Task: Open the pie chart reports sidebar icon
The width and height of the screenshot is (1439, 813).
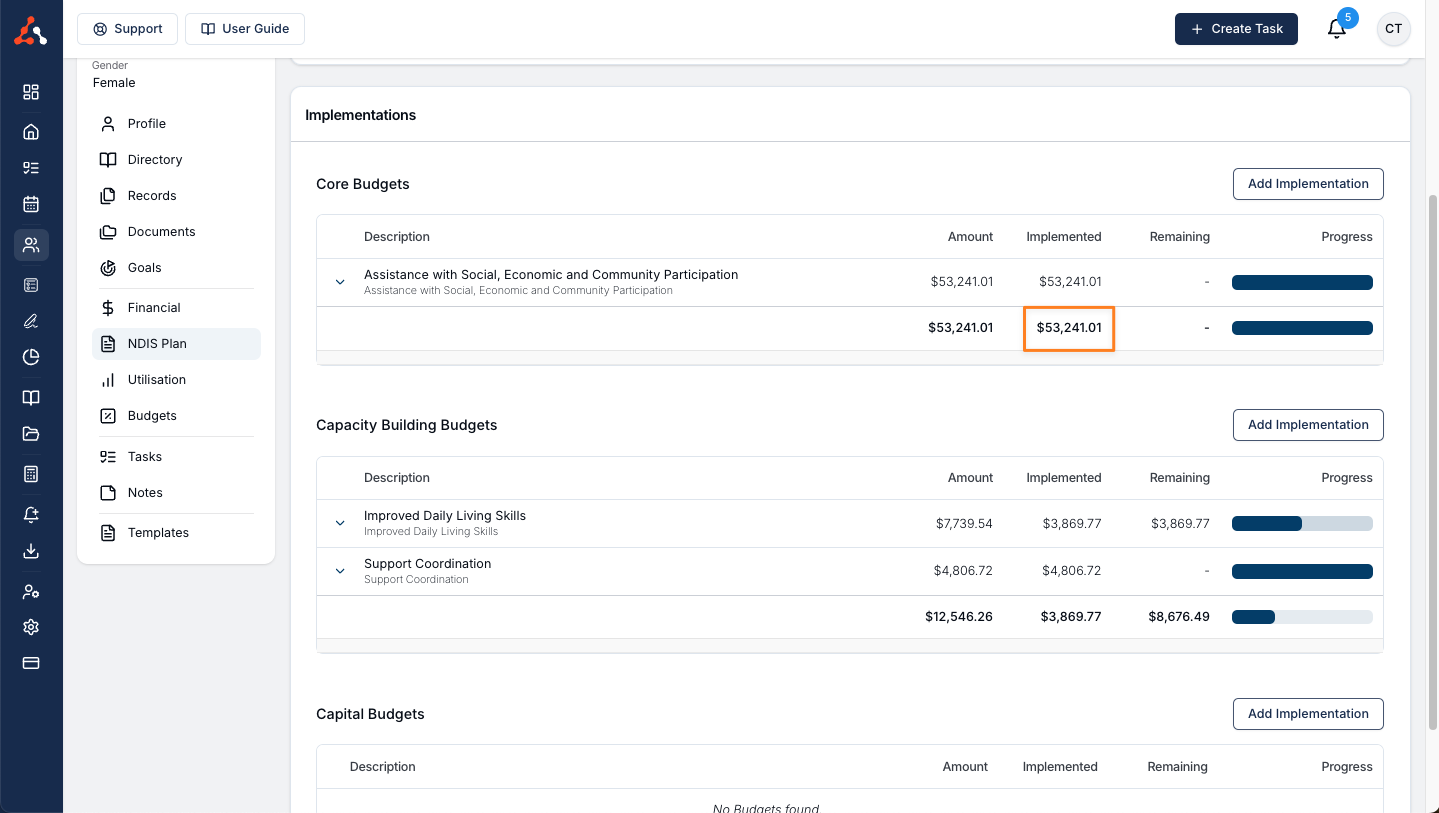Action: (31, 357)
